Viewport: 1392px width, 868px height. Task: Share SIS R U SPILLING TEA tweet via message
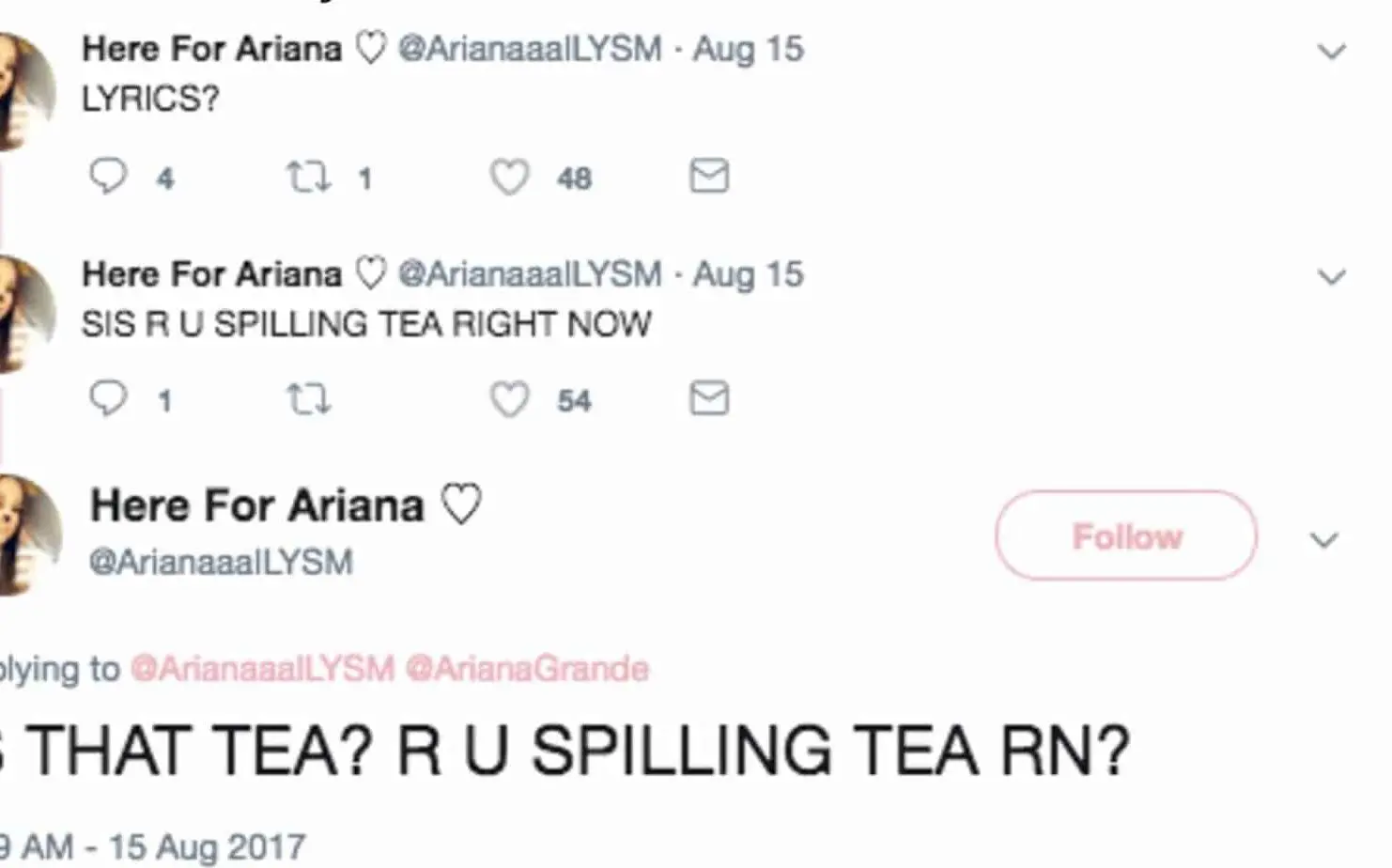tap(708, 398)
